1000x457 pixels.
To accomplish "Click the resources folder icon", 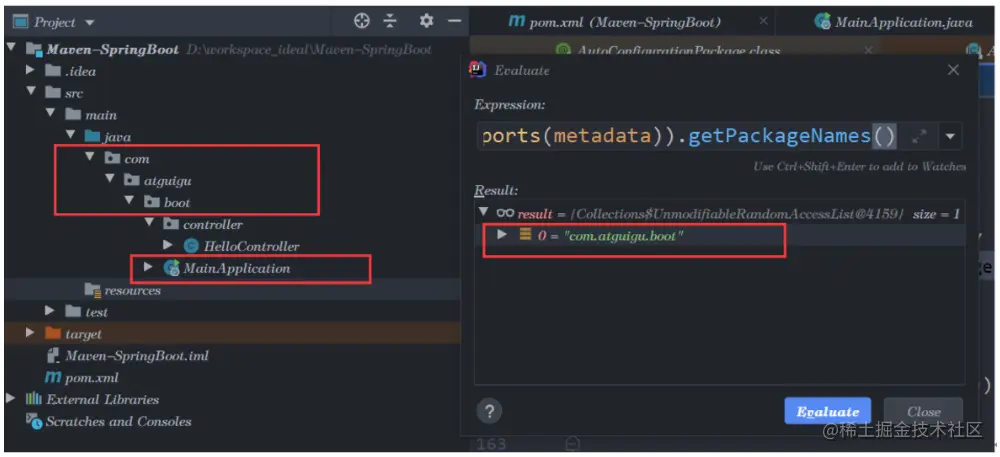I will tap(93, 291).
